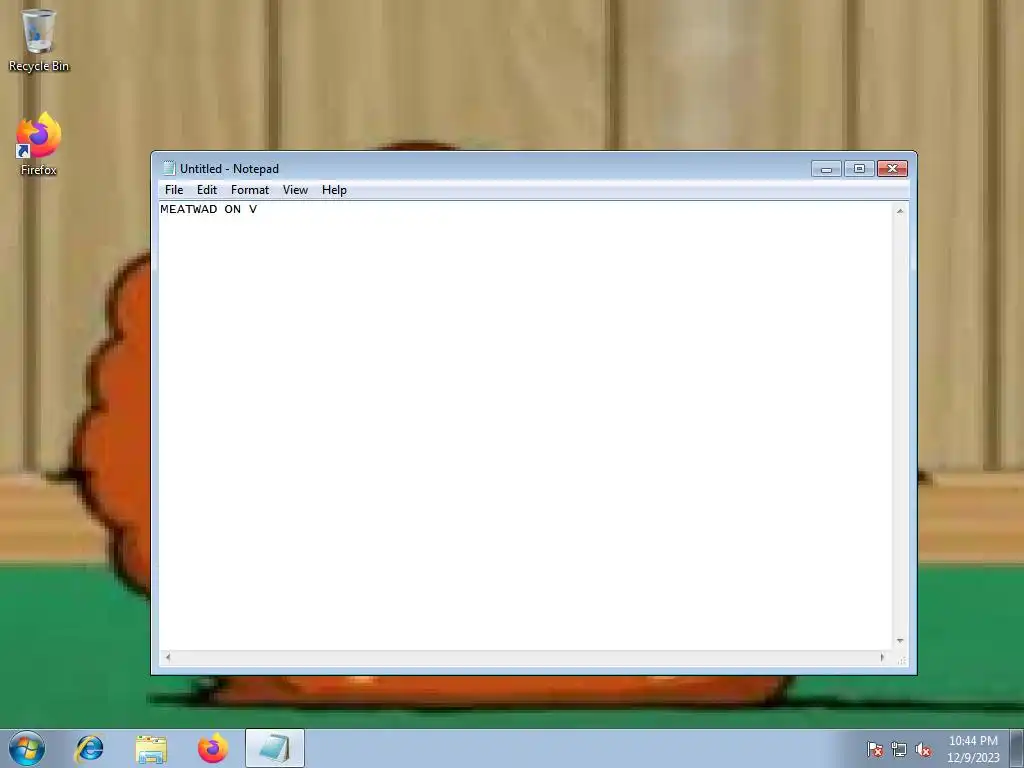This screenshot has height=768, width=1024.
Task: Click the vertical scrollbar up arrow in Notepad
Action: 900,211
